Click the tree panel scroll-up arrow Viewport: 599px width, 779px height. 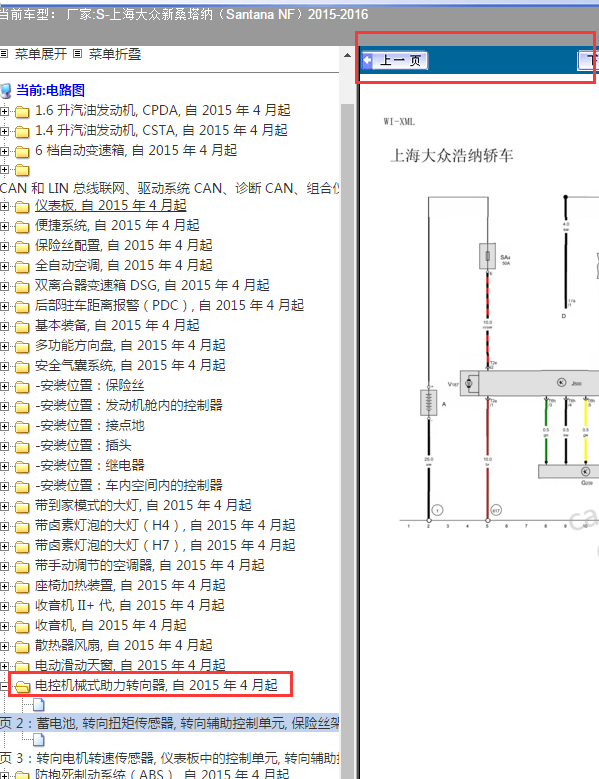(x=348, y=55)
